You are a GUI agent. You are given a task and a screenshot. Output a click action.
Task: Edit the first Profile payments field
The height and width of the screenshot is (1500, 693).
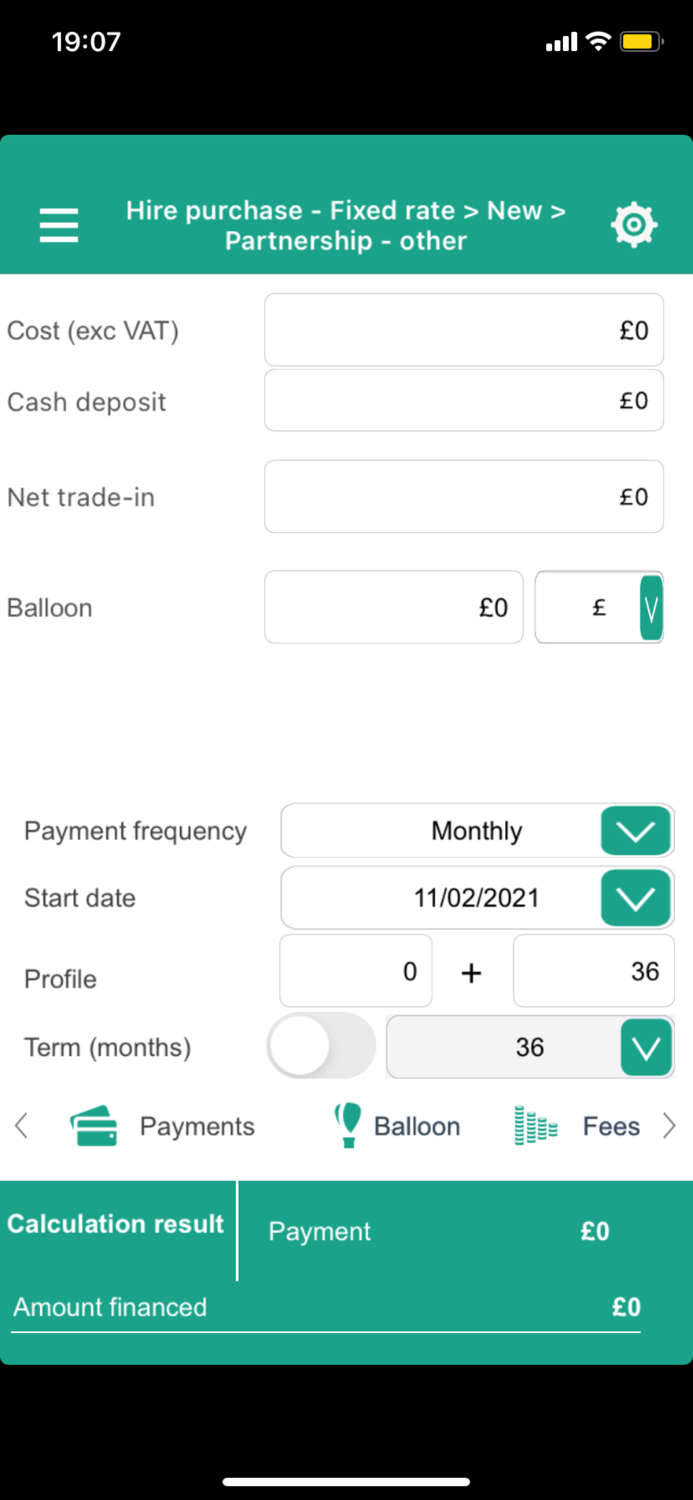point(356,971)
